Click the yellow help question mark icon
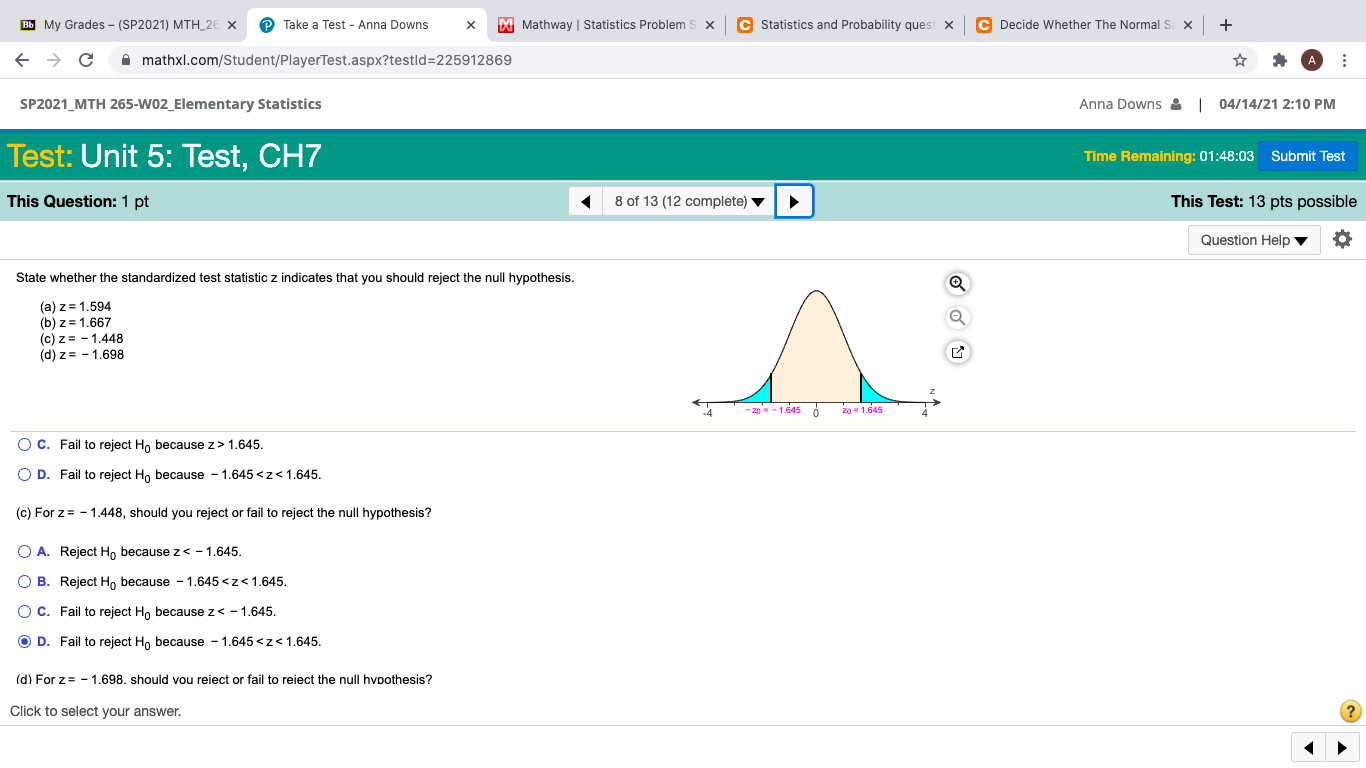The height and width of the screenshot is (768, 1366). pos(1349,711)
